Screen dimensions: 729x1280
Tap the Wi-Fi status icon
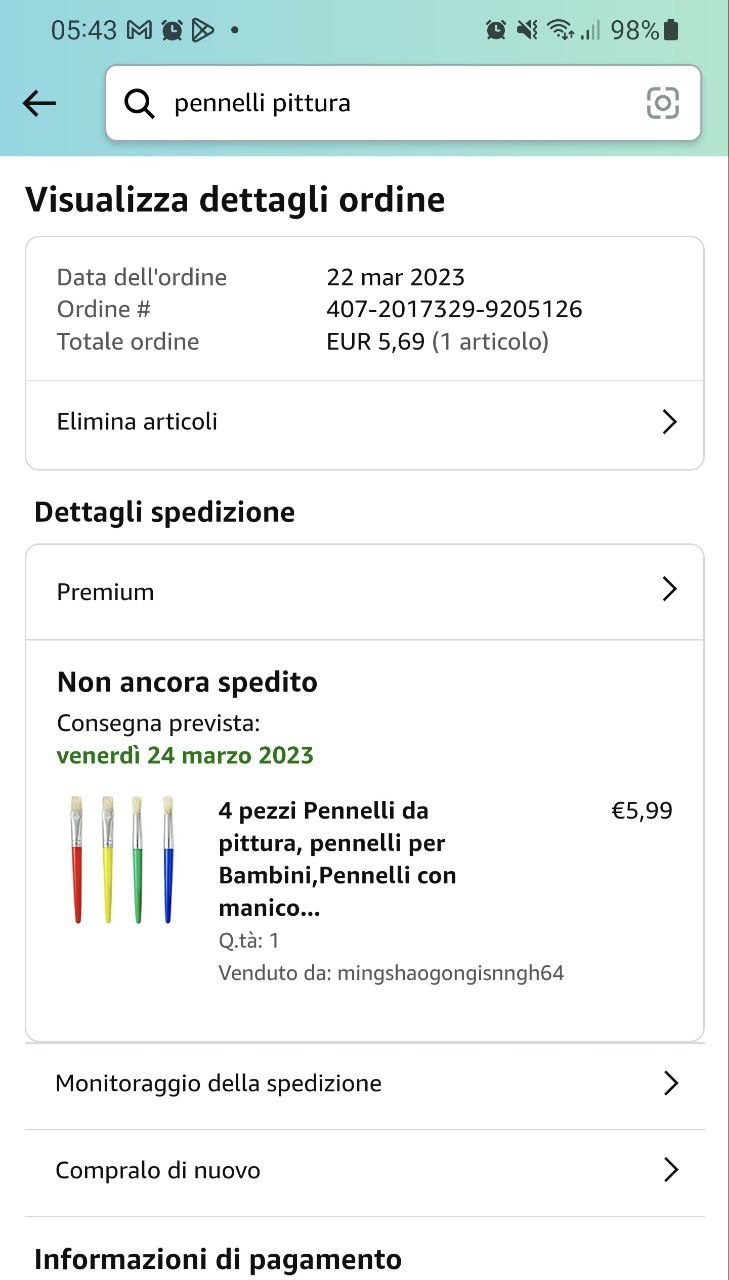tap(560, 30)
